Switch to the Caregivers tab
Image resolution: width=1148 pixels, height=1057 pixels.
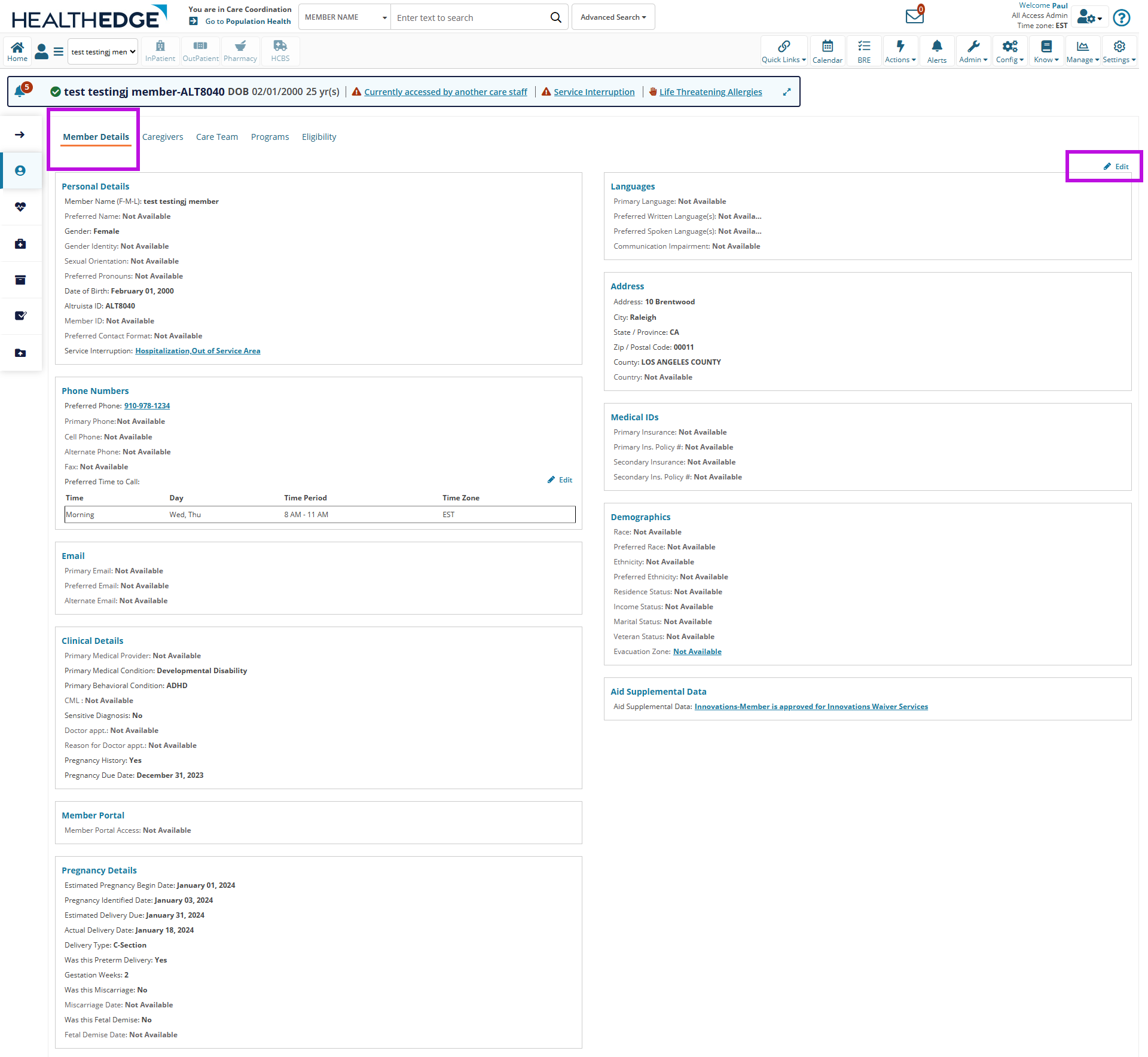pyautogui.click(x=163, y=137)
